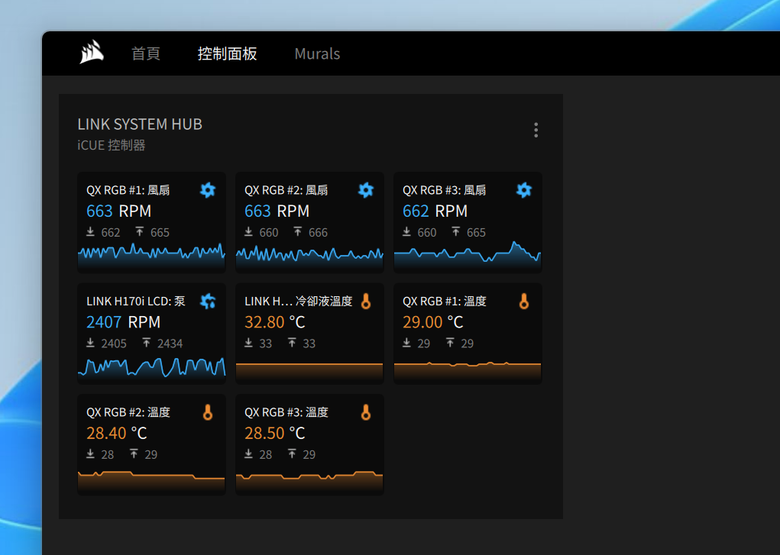Click fan icon on QX RGB #3 風扇 card
780x555 pixels.
click(524, 190)
